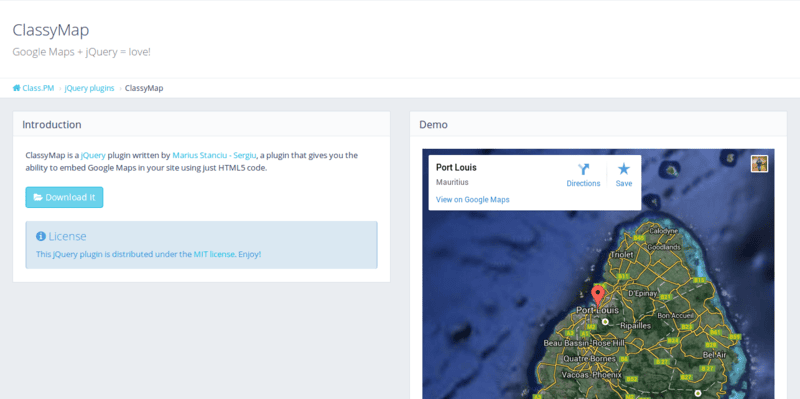Viewport: 800px width, 399px height.
Task: Click the Introduction panel heading
Action: coord(52,124)
